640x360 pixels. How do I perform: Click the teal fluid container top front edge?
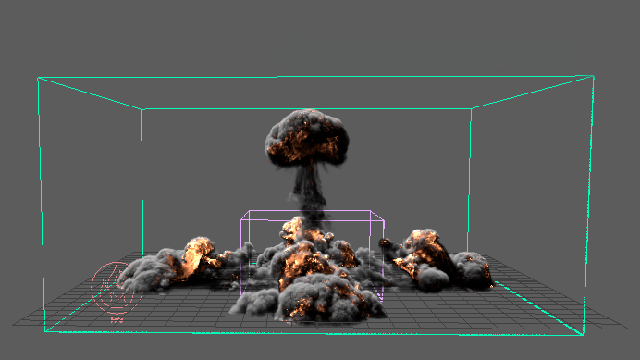point(316,77)
